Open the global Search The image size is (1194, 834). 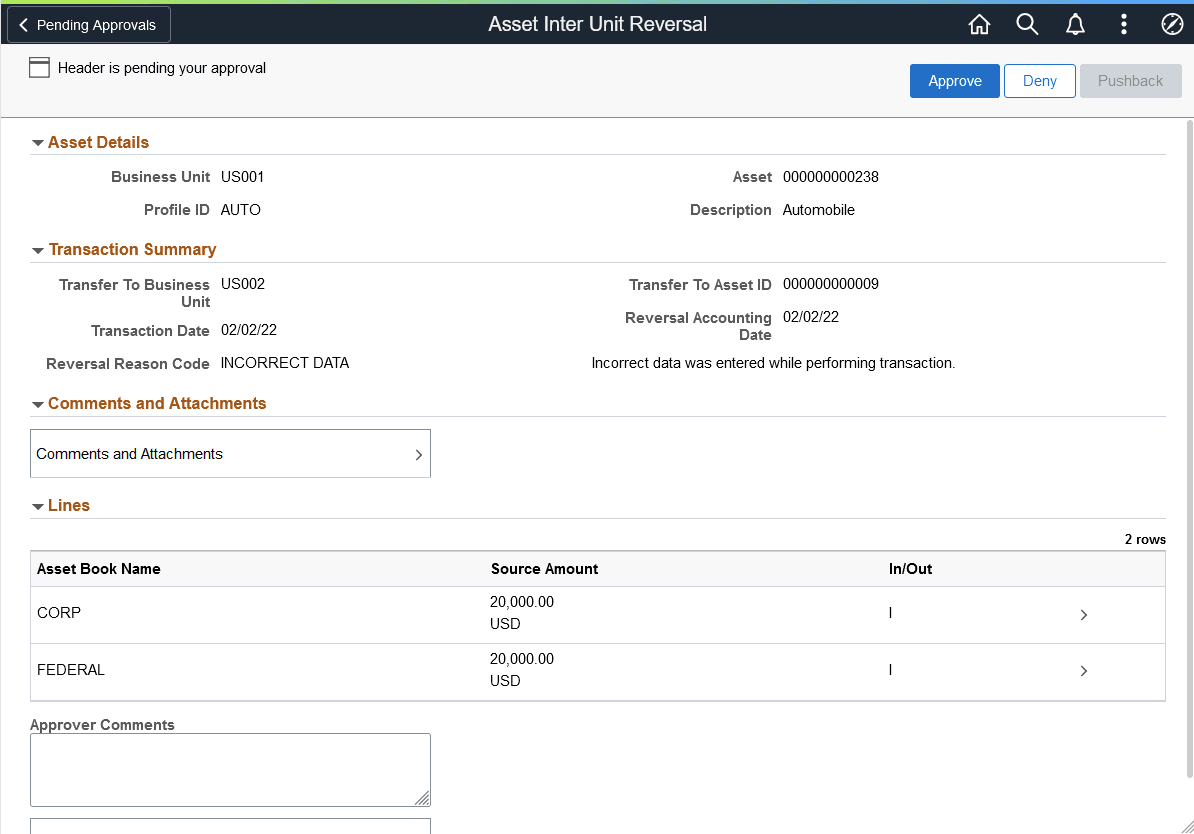1027,23
